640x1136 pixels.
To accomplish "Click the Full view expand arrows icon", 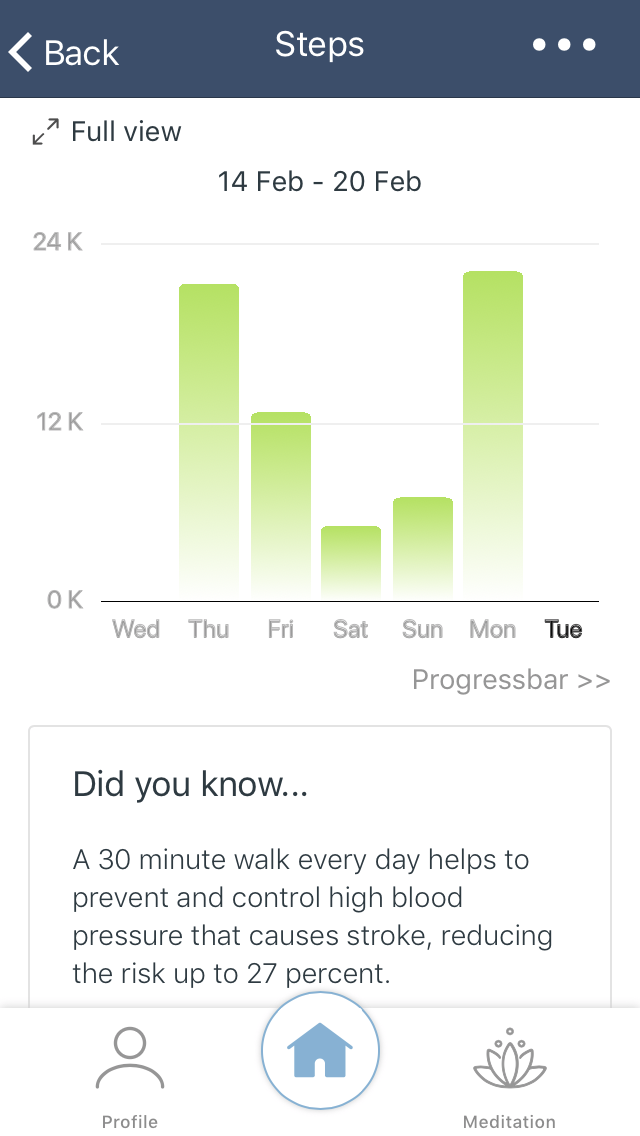I will [x=46, y=132].
